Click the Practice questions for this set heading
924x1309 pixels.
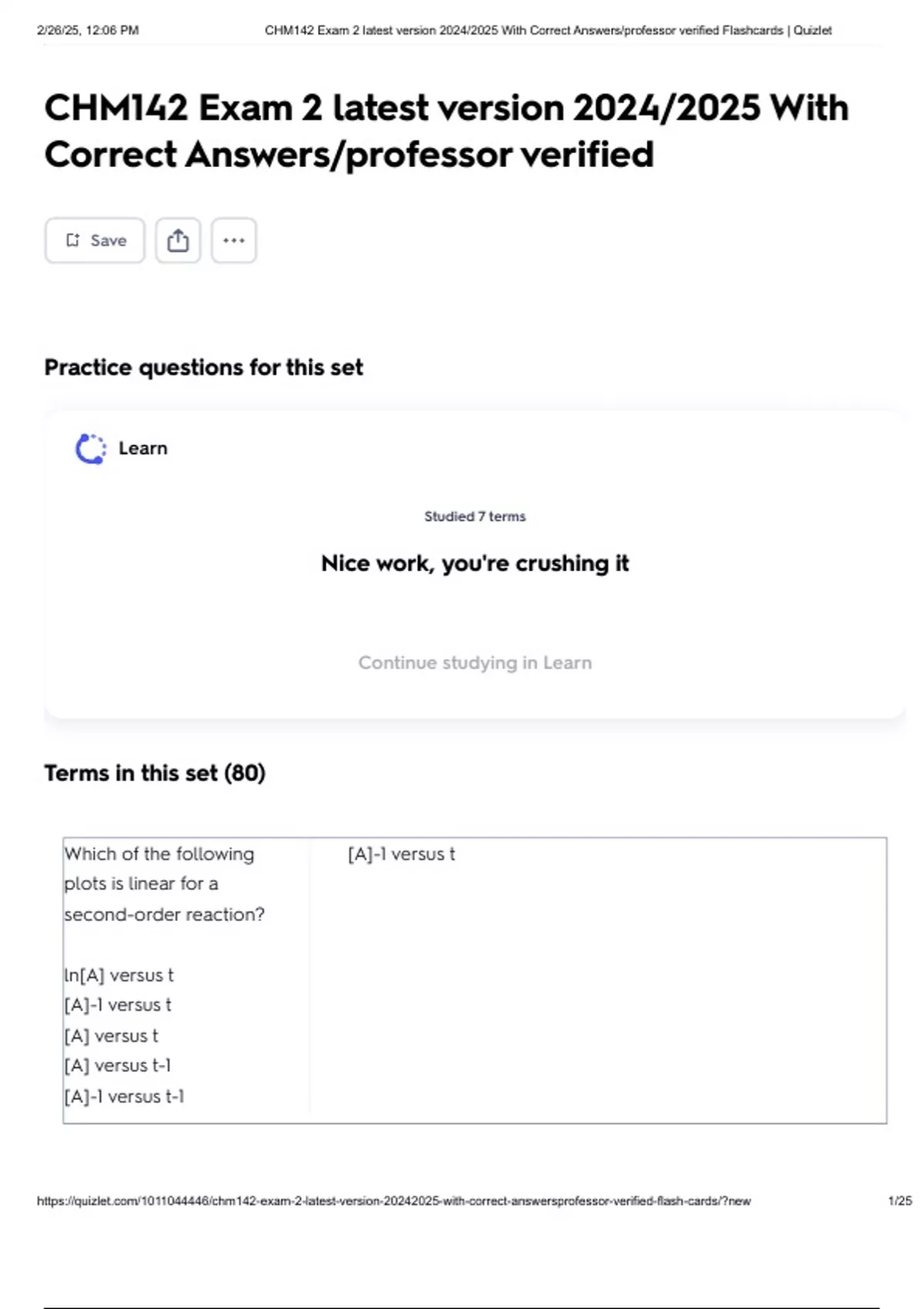tap(203, 368)
